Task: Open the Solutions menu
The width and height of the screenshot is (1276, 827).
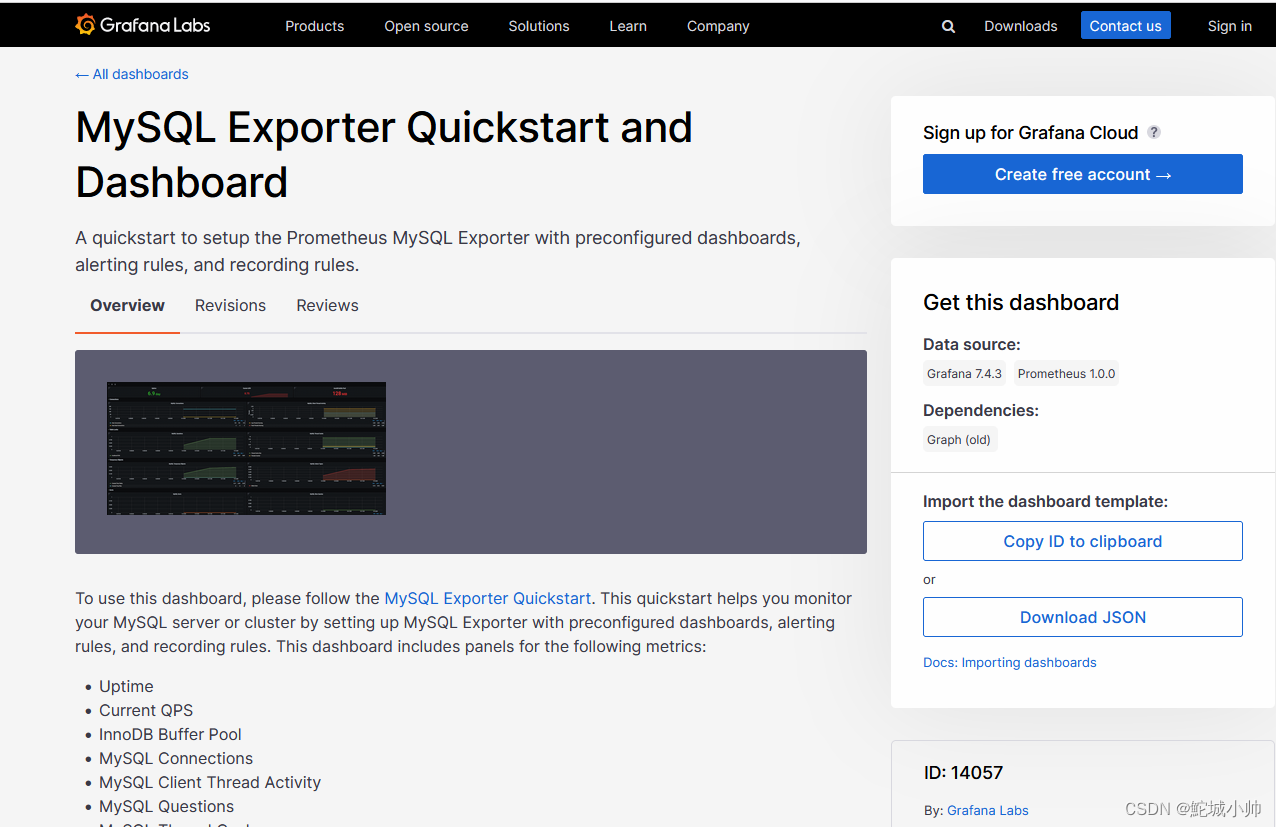Action: tap(539, 26)
